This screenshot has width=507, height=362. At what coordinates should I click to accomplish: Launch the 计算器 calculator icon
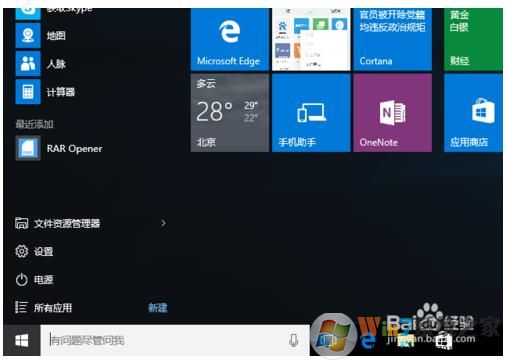click(x=28, y=92)
